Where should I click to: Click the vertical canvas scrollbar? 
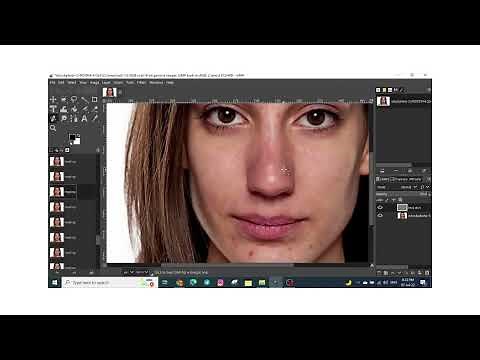click(x=371, y=188)
